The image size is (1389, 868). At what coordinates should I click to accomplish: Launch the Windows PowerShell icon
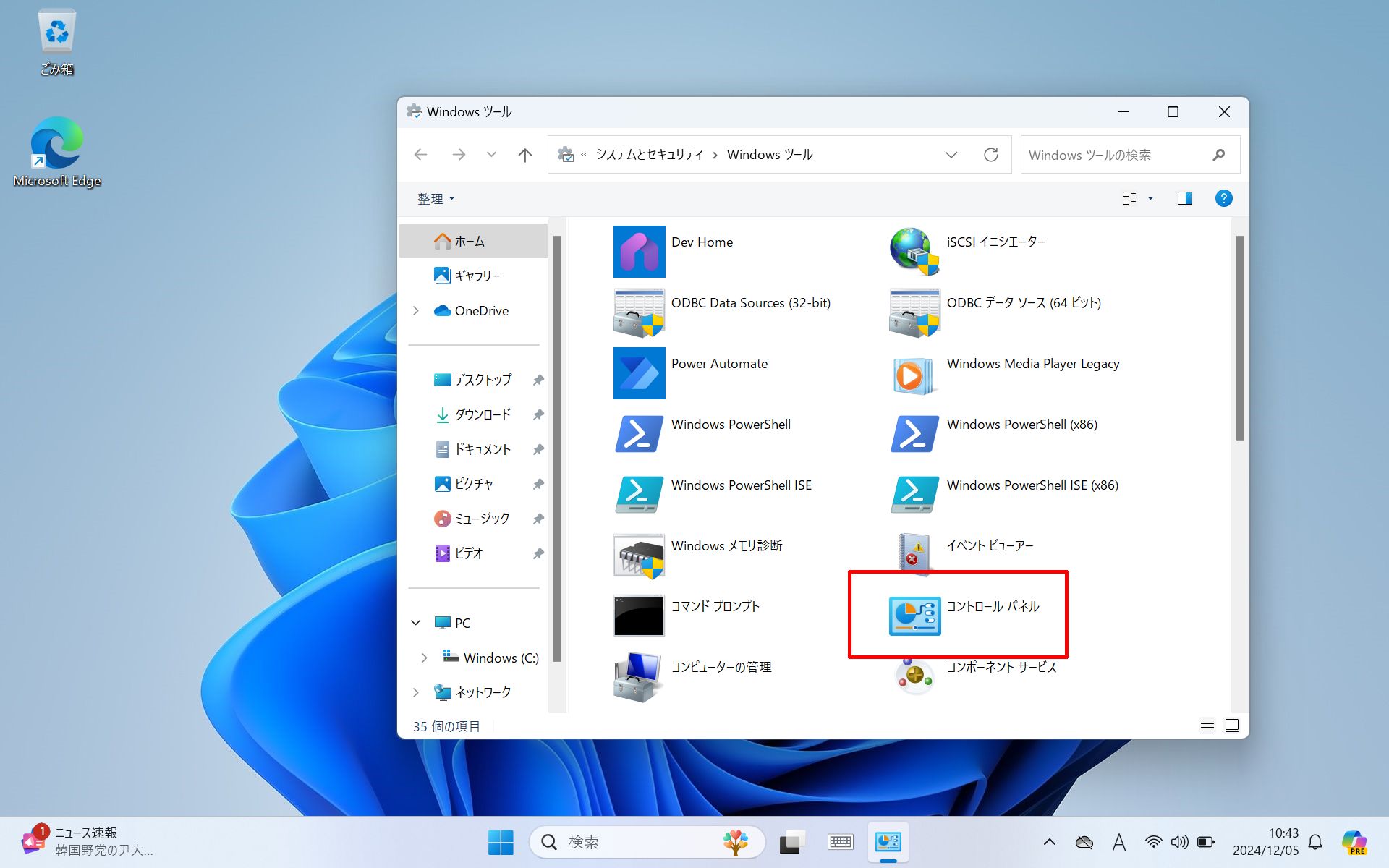(639, 434)
